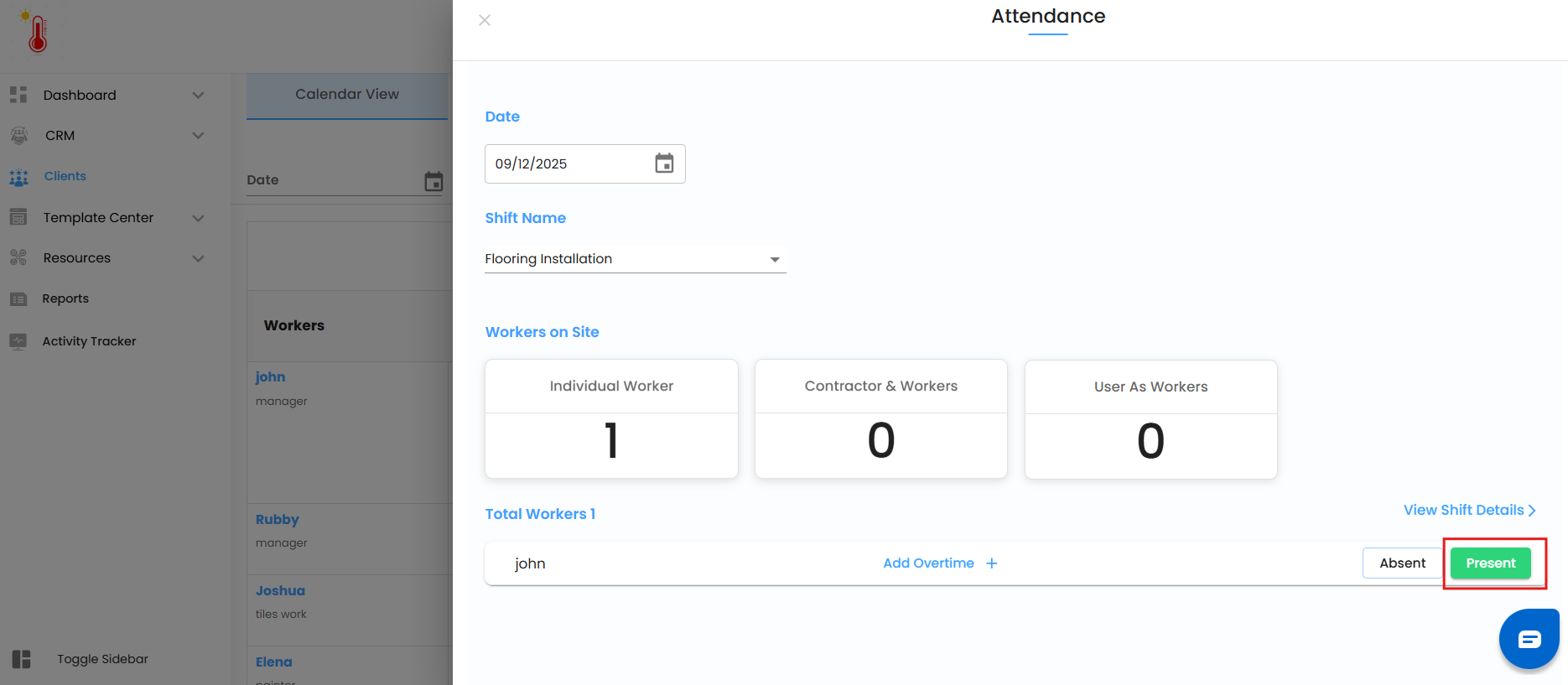Viewport: 1568px width, 685px height.
Task: Expand the Dashboard menu chevron
Action: [198, 95]
